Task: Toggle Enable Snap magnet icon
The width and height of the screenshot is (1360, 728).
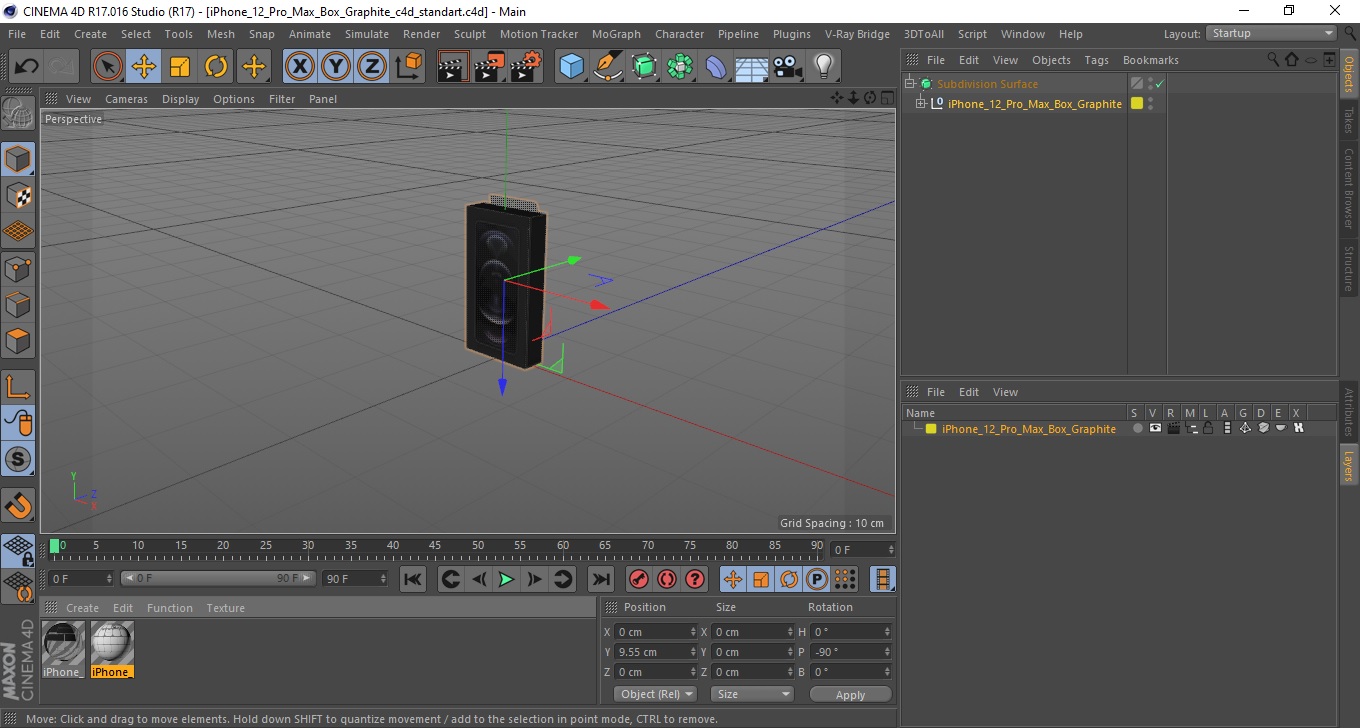Action: (x=18, y=505)
